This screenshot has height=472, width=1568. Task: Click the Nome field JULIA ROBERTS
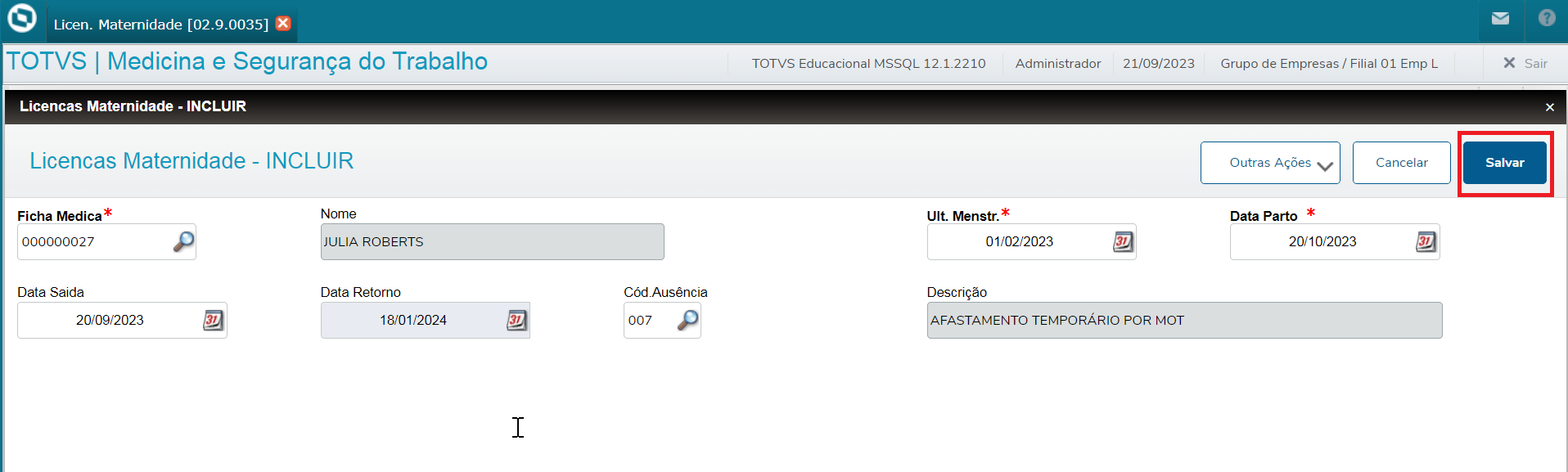(492, 241)
